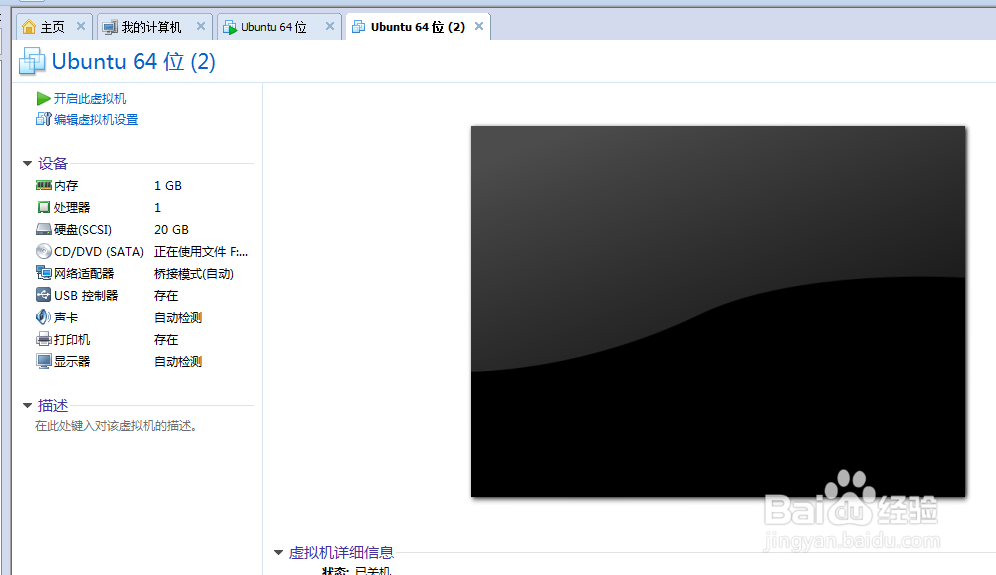The height and width of the screenshot is (575, 996).
Task: Open the 编辑虚拟机设置 link
Action: (96, 119)
